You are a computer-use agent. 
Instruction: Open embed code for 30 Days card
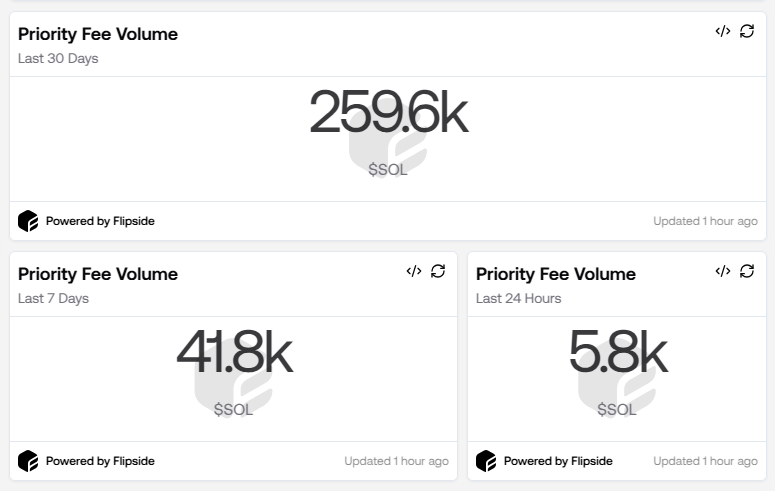pos(722,32)
